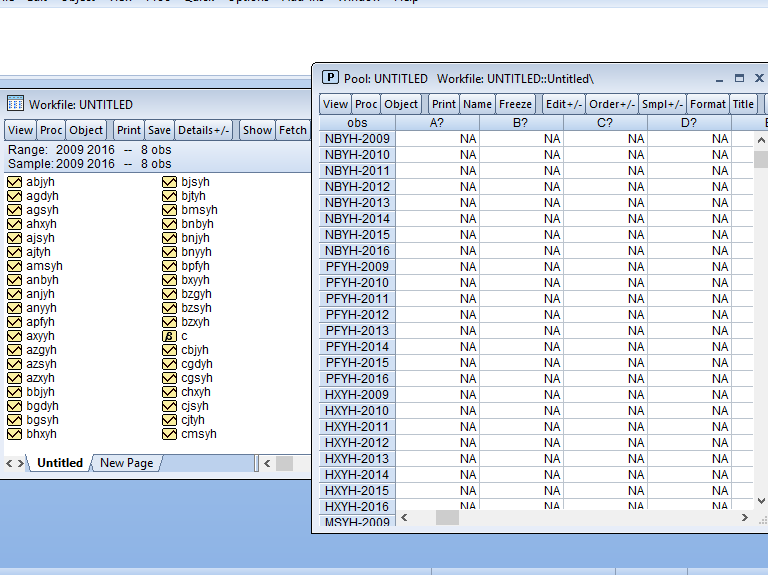Viewport: 768px width, 575px height.
Task: Select the Untitled workfile page tab
Action: [x=60, y=463]
